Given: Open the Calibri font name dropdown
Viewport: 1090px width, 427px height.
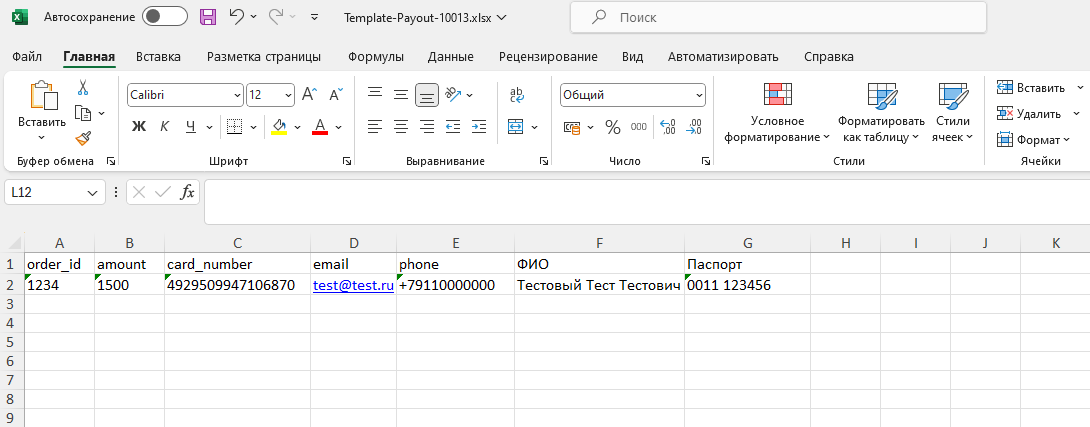Looking at the screenshot, I should (x=237, y=95).
